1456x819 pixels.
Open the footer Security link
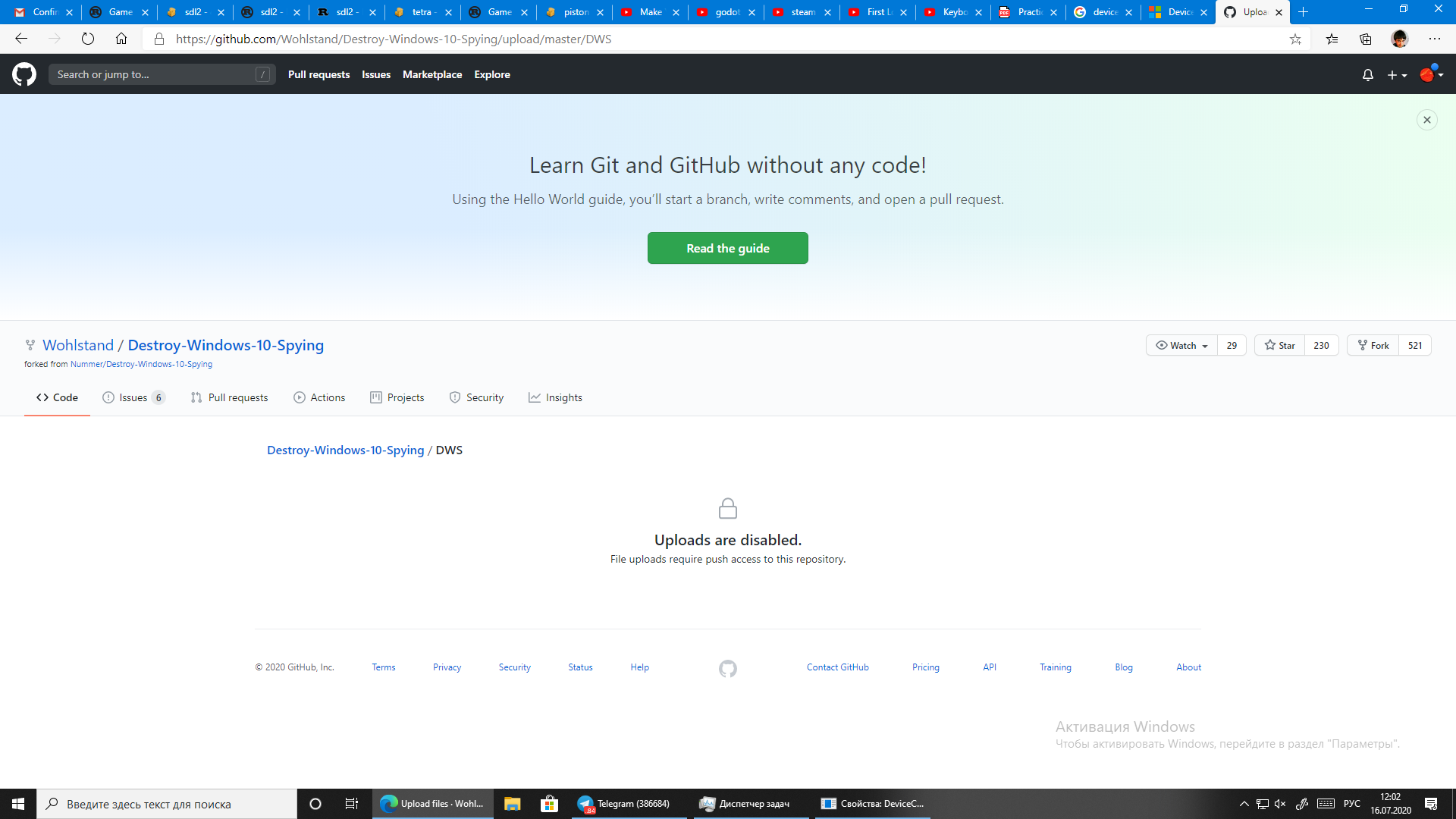pos(515,667)
